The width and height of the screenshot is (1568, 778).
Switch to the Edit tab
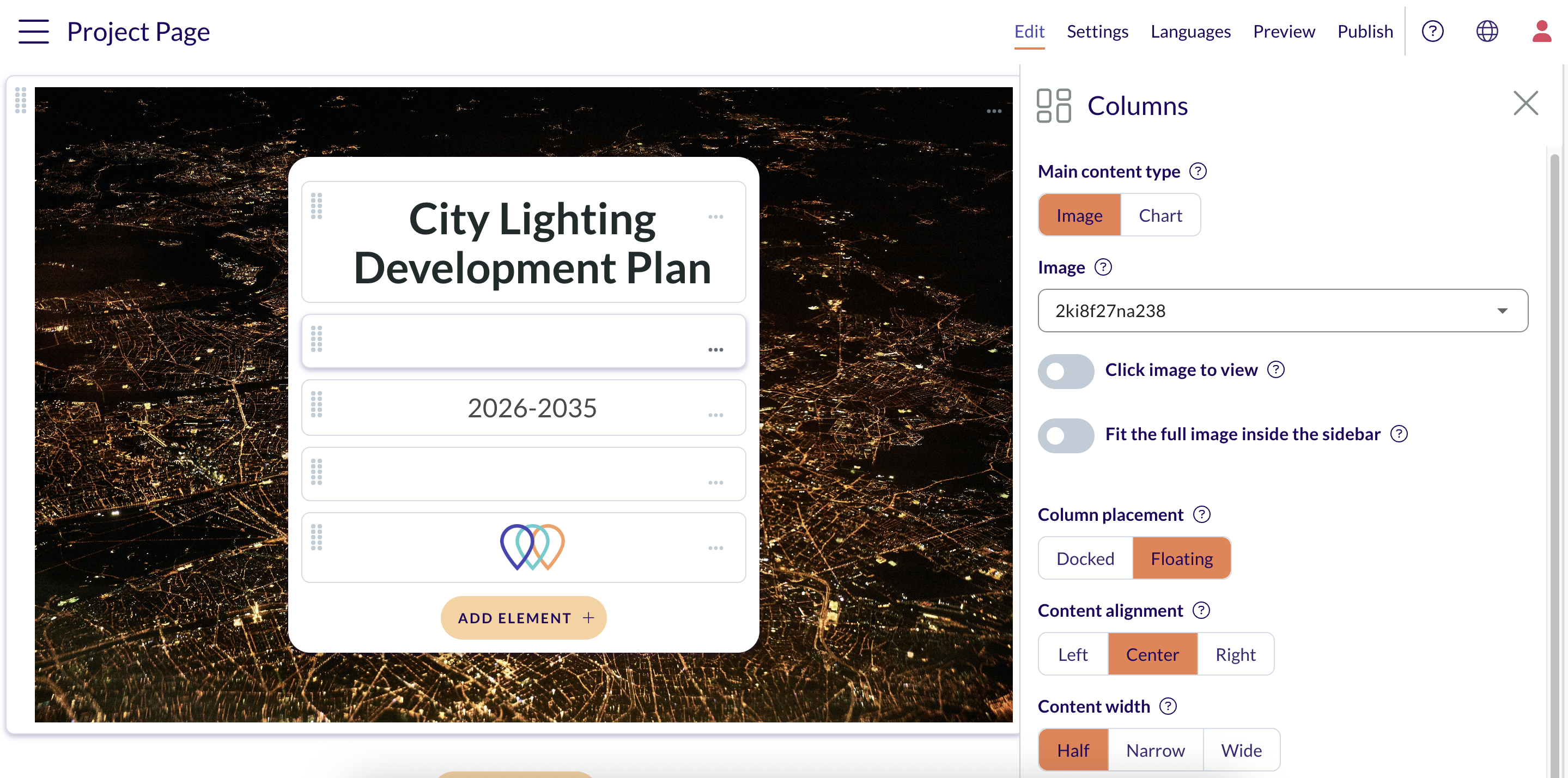click(1029, 32)
